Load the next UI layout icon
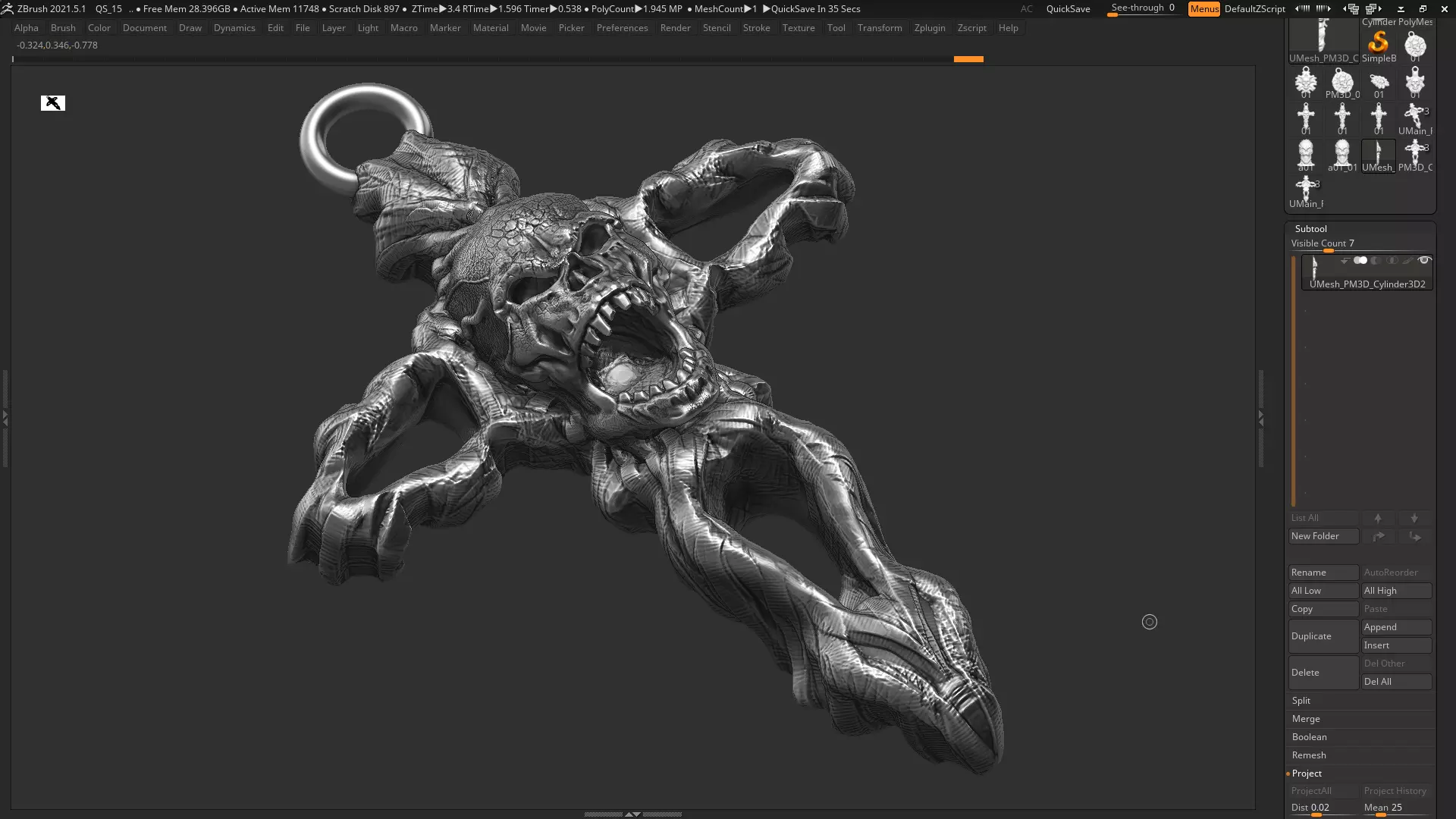The height and width of the screenshot is (819, 1456). pos(1374,8)
